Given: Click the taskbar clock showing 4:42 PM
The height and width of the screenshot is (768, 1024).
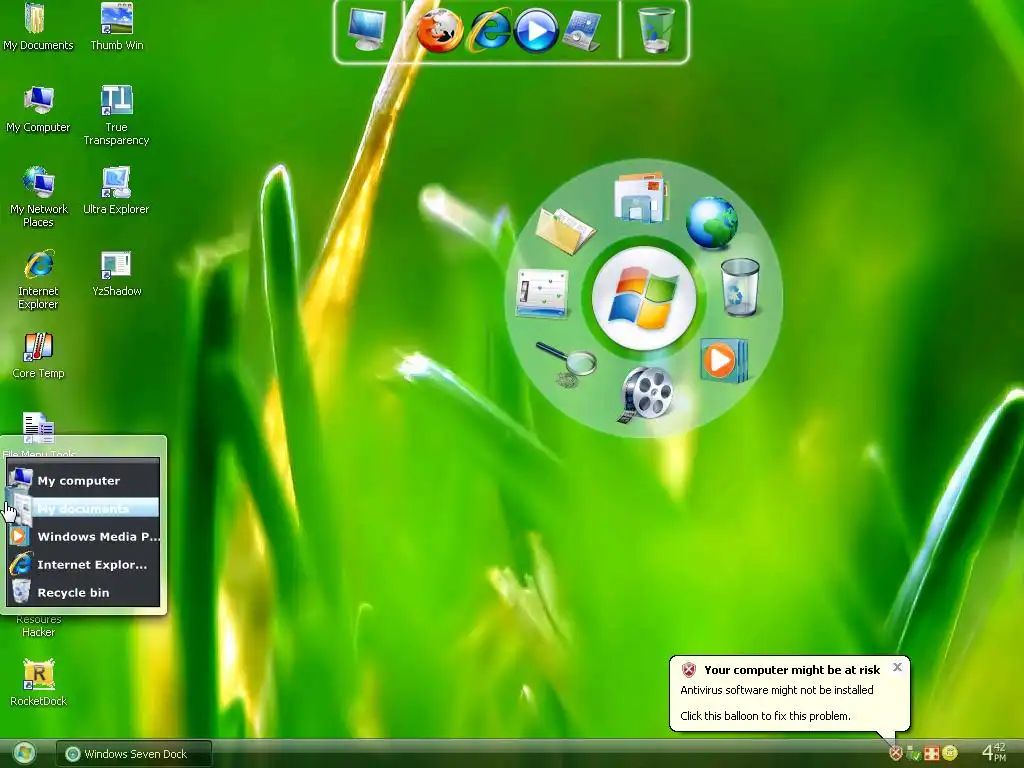Looking at the screenshot, I should [994, 752].
